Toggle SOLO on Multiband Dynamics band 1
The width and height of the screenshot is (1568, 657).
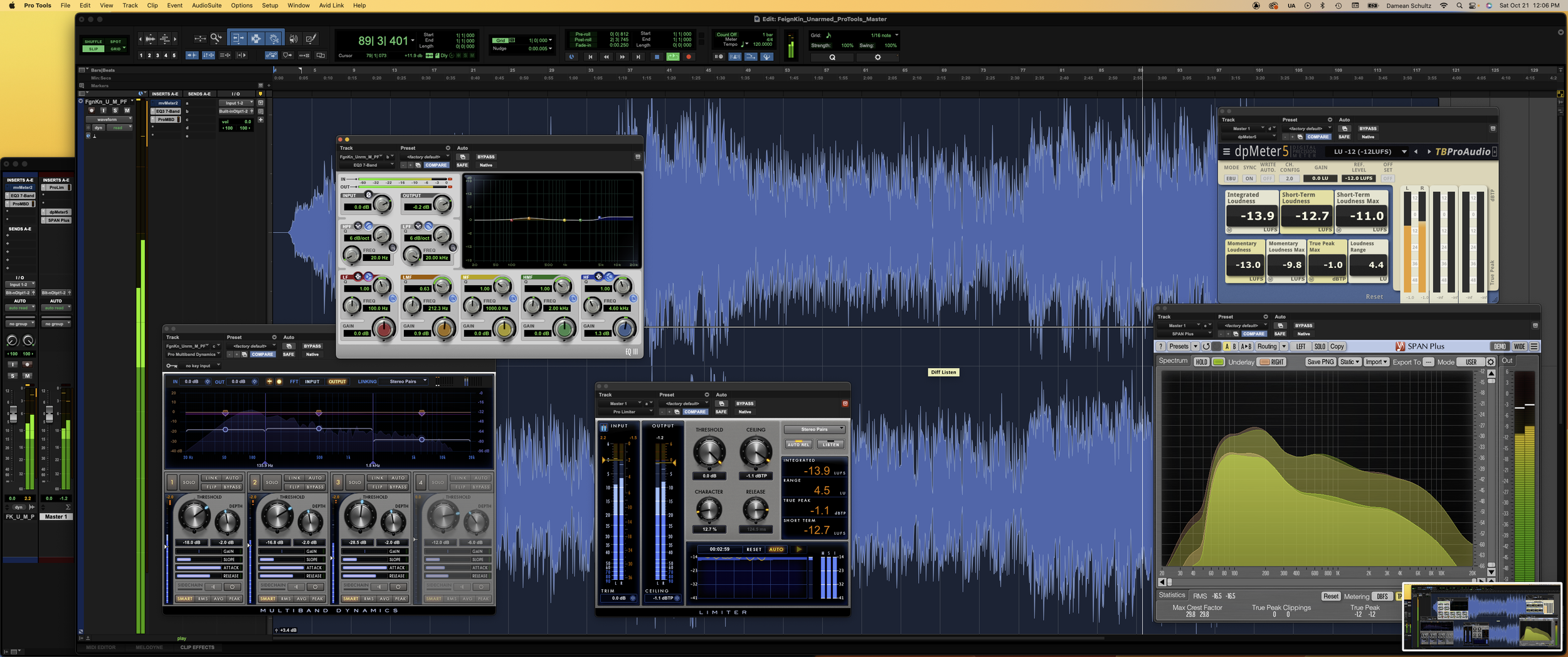[x=189, y=482]
